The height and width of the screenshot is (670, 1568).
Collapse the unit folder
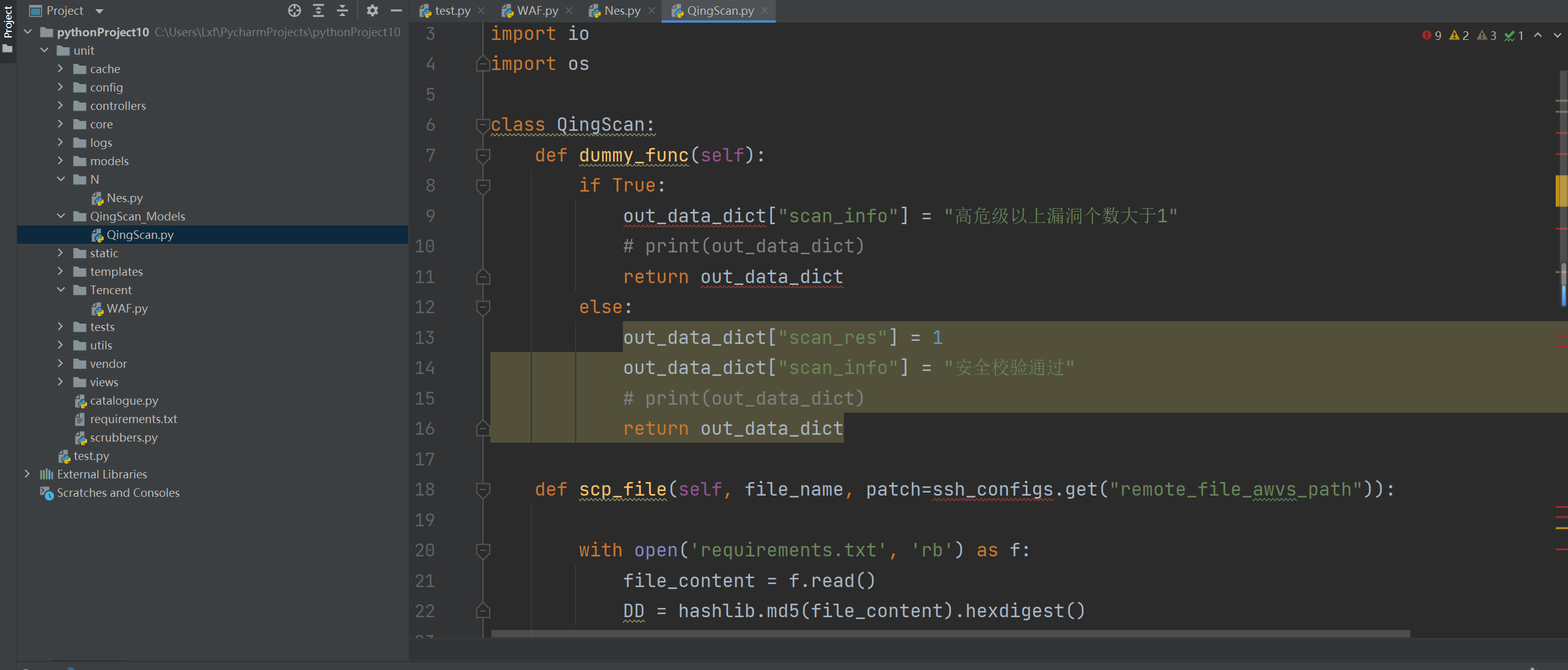[44, 50]
